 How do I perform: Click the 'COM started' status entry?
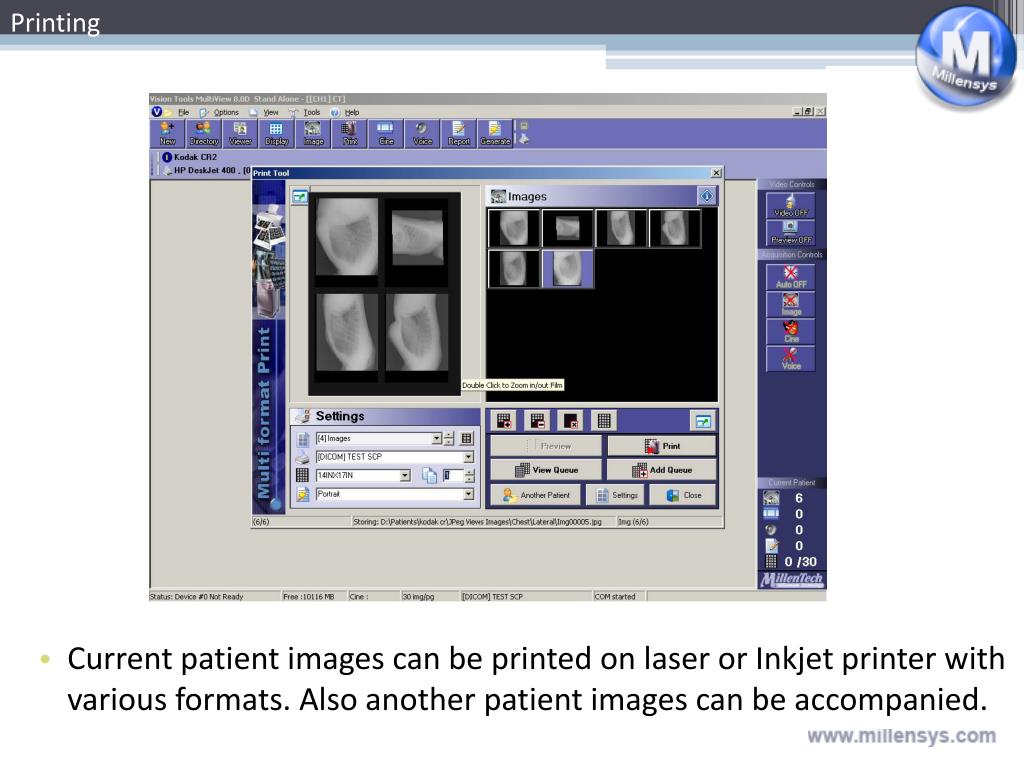click(615, 596)
